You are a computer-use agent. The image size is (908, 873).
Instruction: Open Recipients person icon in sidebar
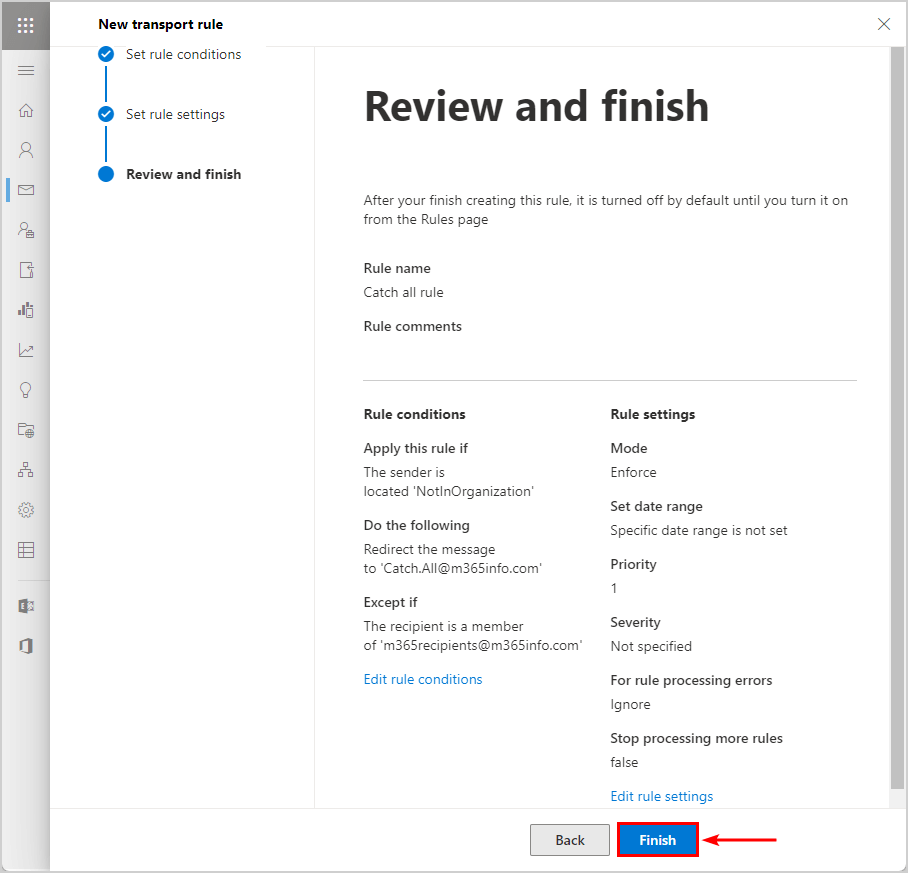[25, 150]
